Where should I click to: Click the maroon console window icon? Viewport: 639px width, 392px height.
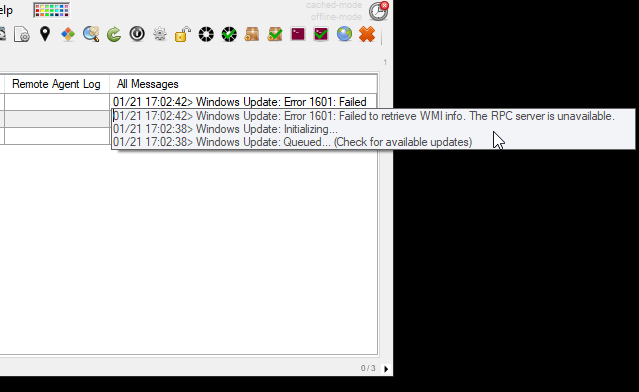[298, 34]
